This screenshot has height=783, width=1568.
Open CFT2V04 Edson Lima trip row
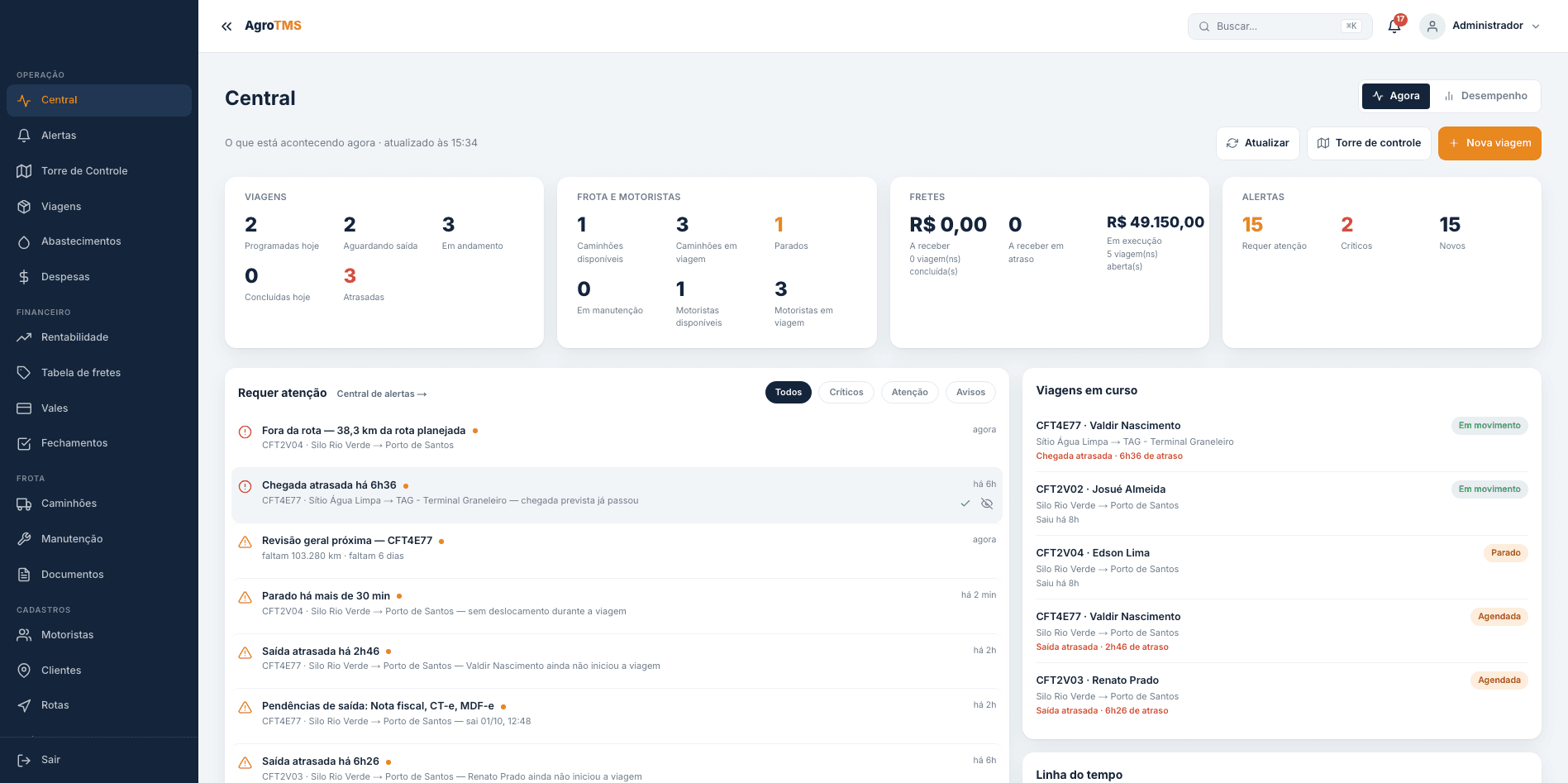click(x=1281, y=567)
